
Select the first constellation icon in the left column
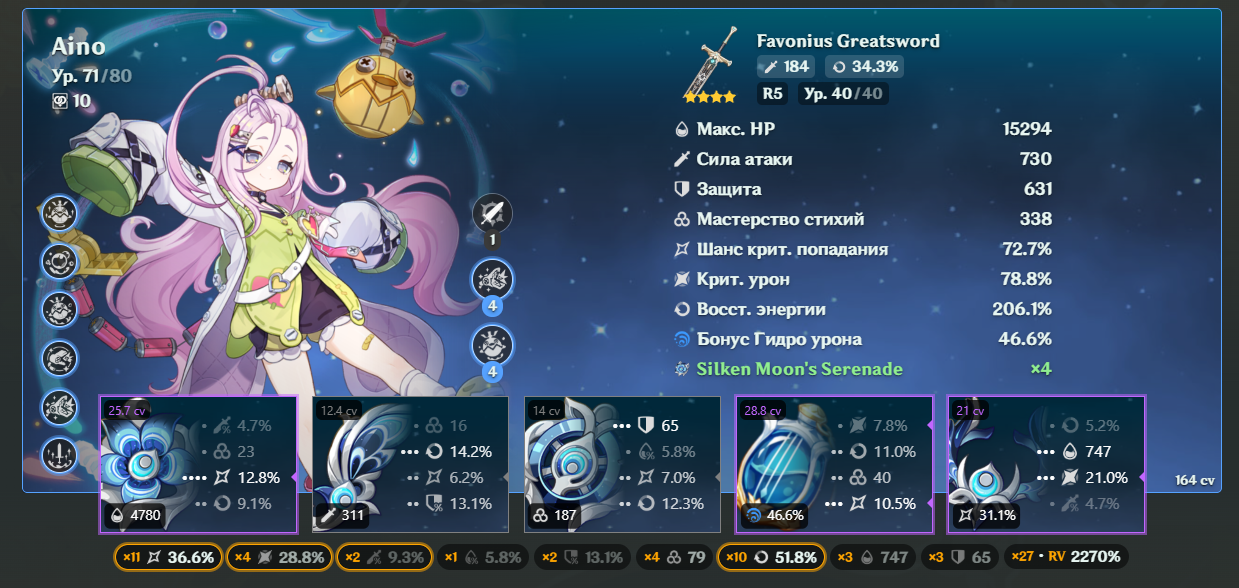click(x=59, y=213)
